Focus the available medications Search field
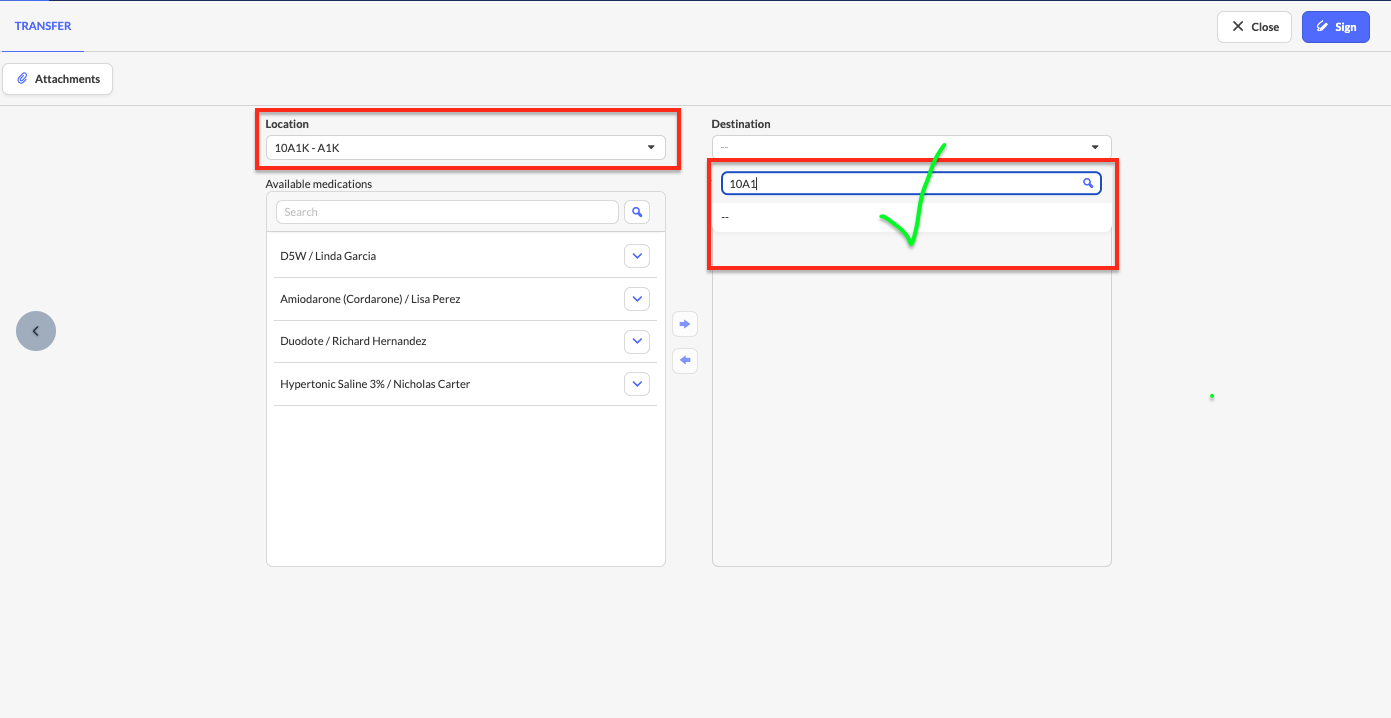This screenshot has width=1391, height=718. (447, 212)
